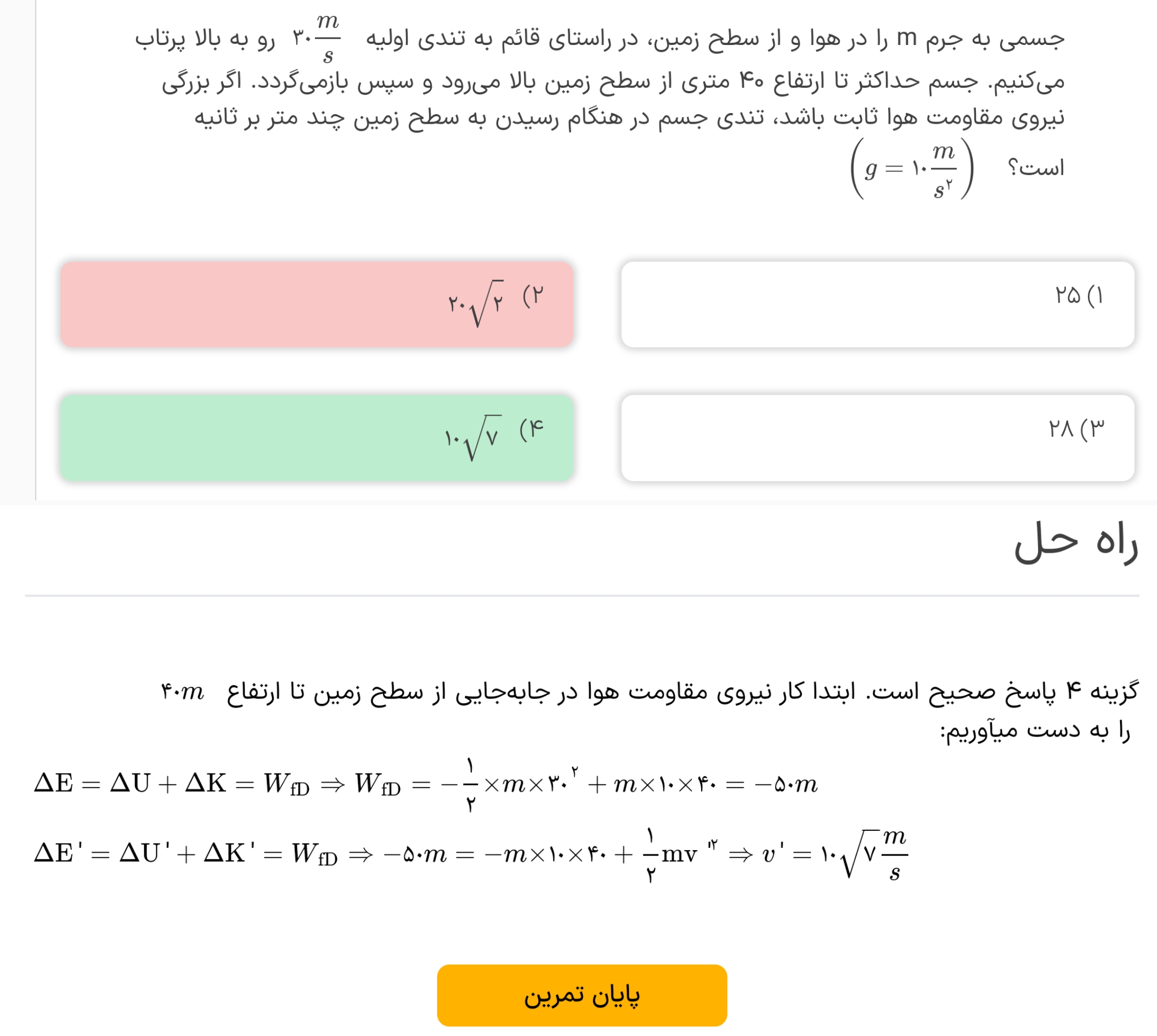Select answer option 3 with value ۲۸
The height and width of the screenshot is (1036, 1157).
tap(876, 437)
